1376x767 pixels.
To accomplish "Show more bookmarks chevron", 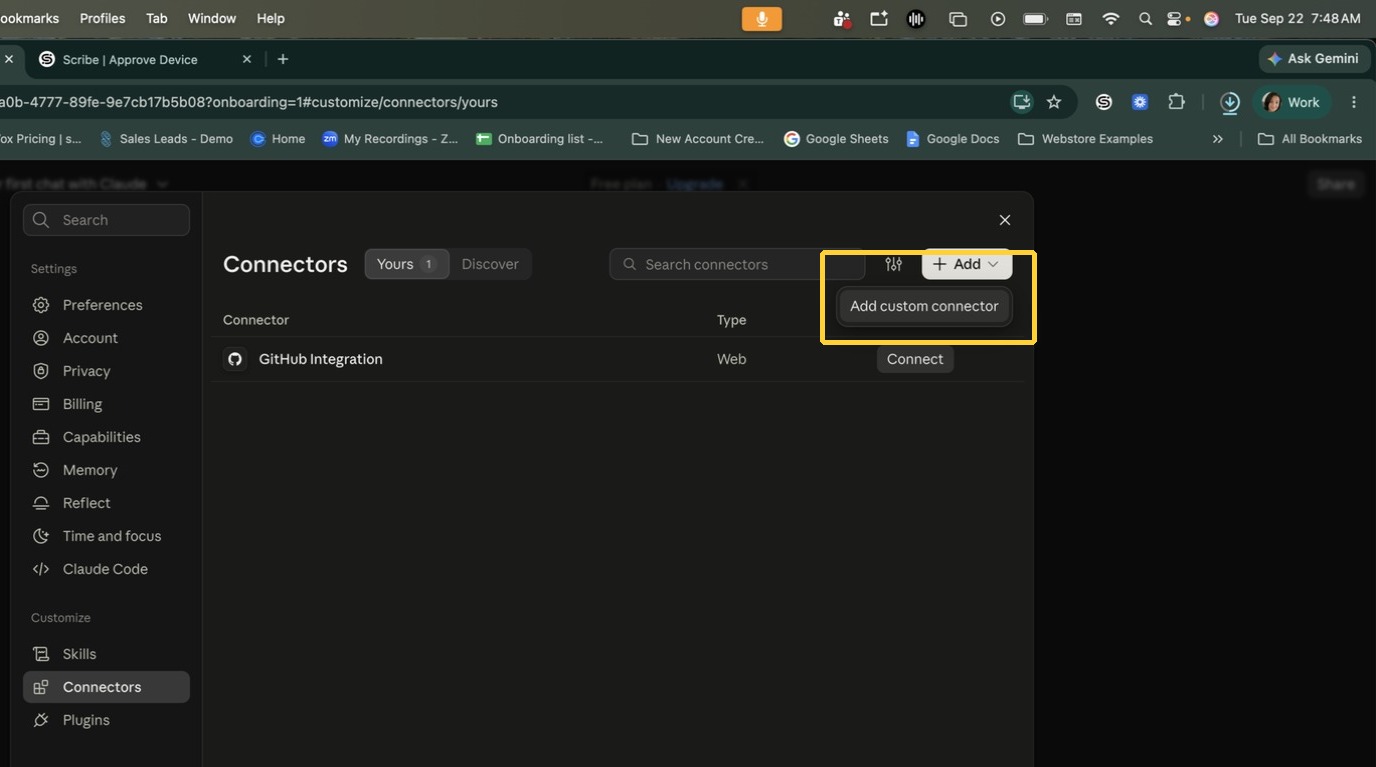I will click(x=1217, y=139).
